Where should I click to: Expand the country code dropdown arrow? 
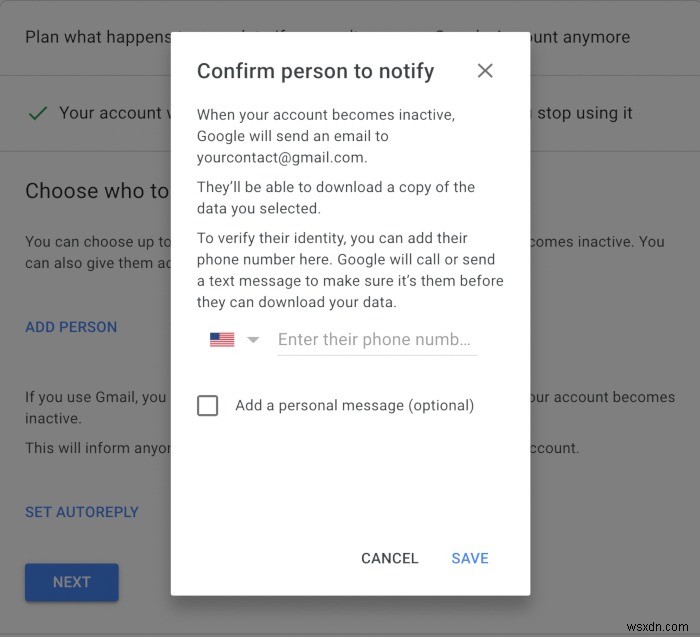point(253,340)
